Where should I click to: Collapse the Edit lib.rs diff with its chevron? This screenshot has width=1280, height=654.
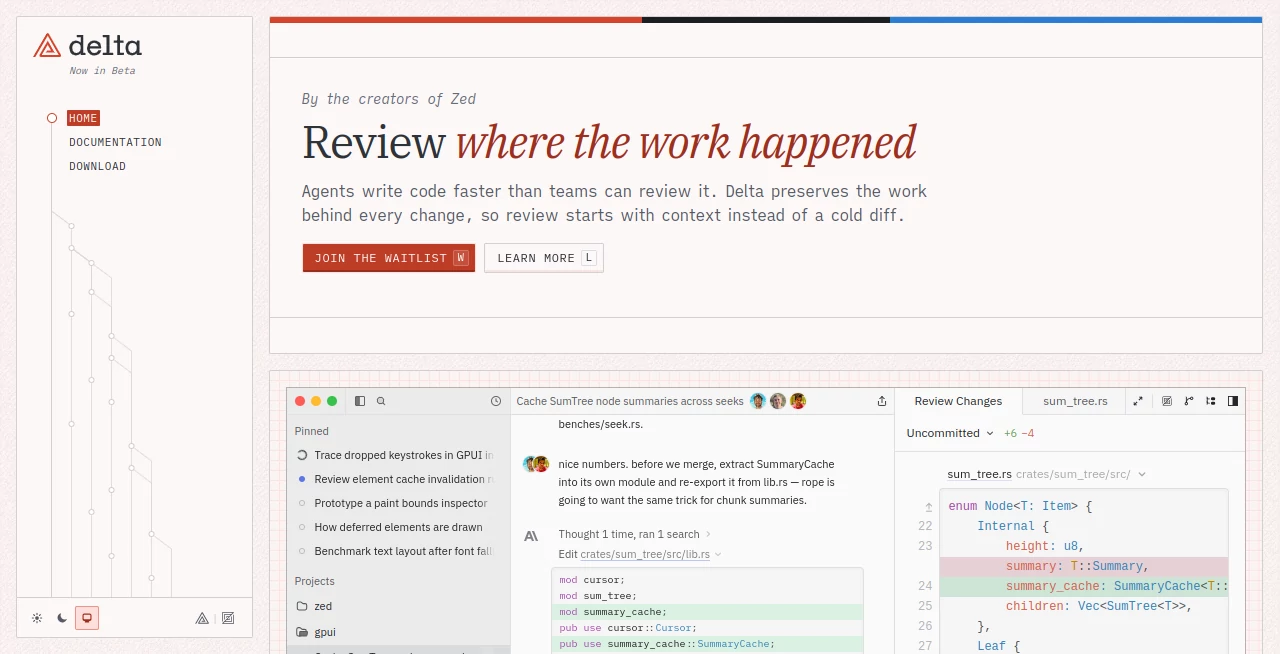click(x=718, y=554)
